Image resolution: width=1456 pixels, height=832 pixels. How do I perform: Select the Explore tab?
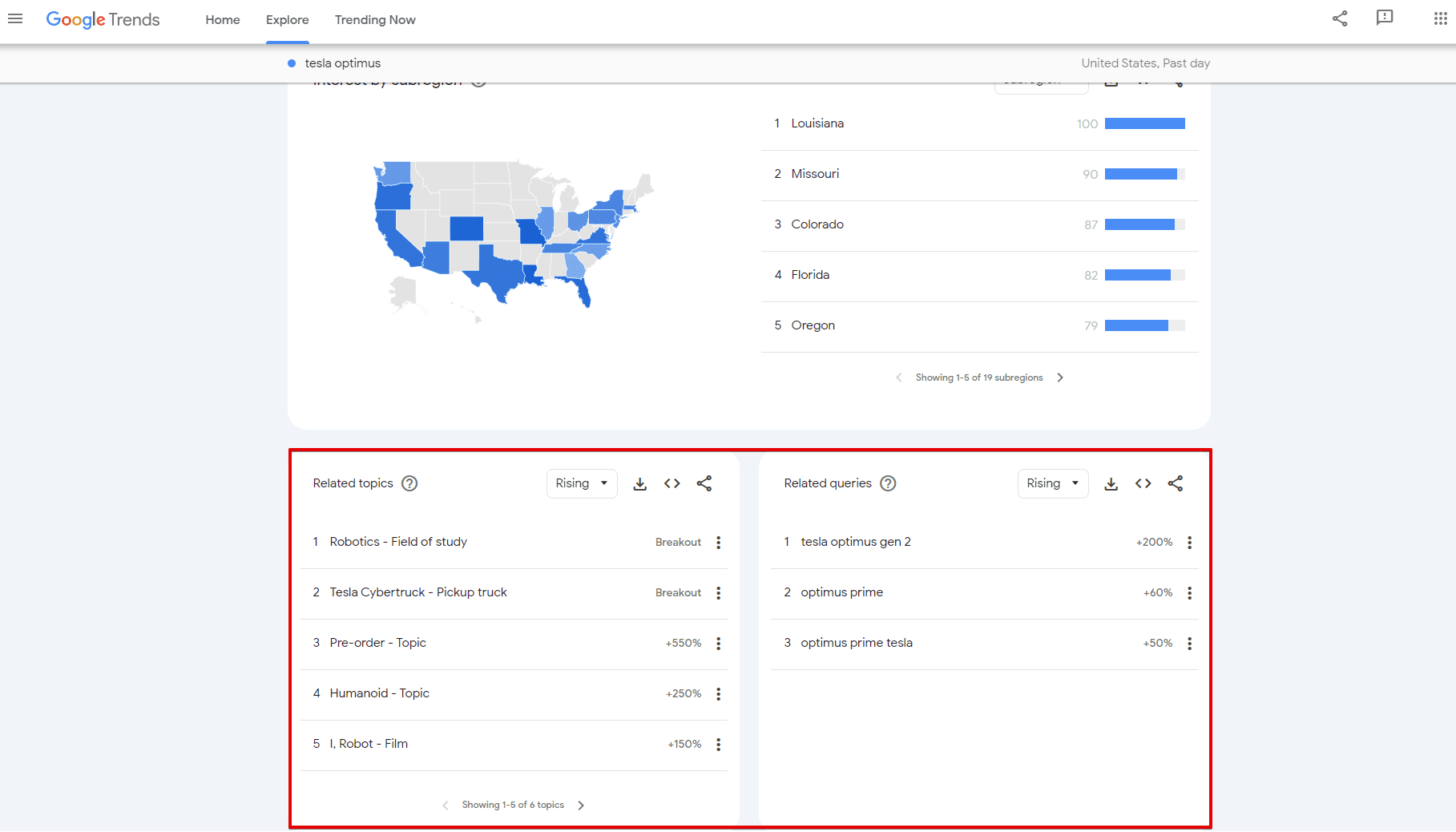(288, 20)
